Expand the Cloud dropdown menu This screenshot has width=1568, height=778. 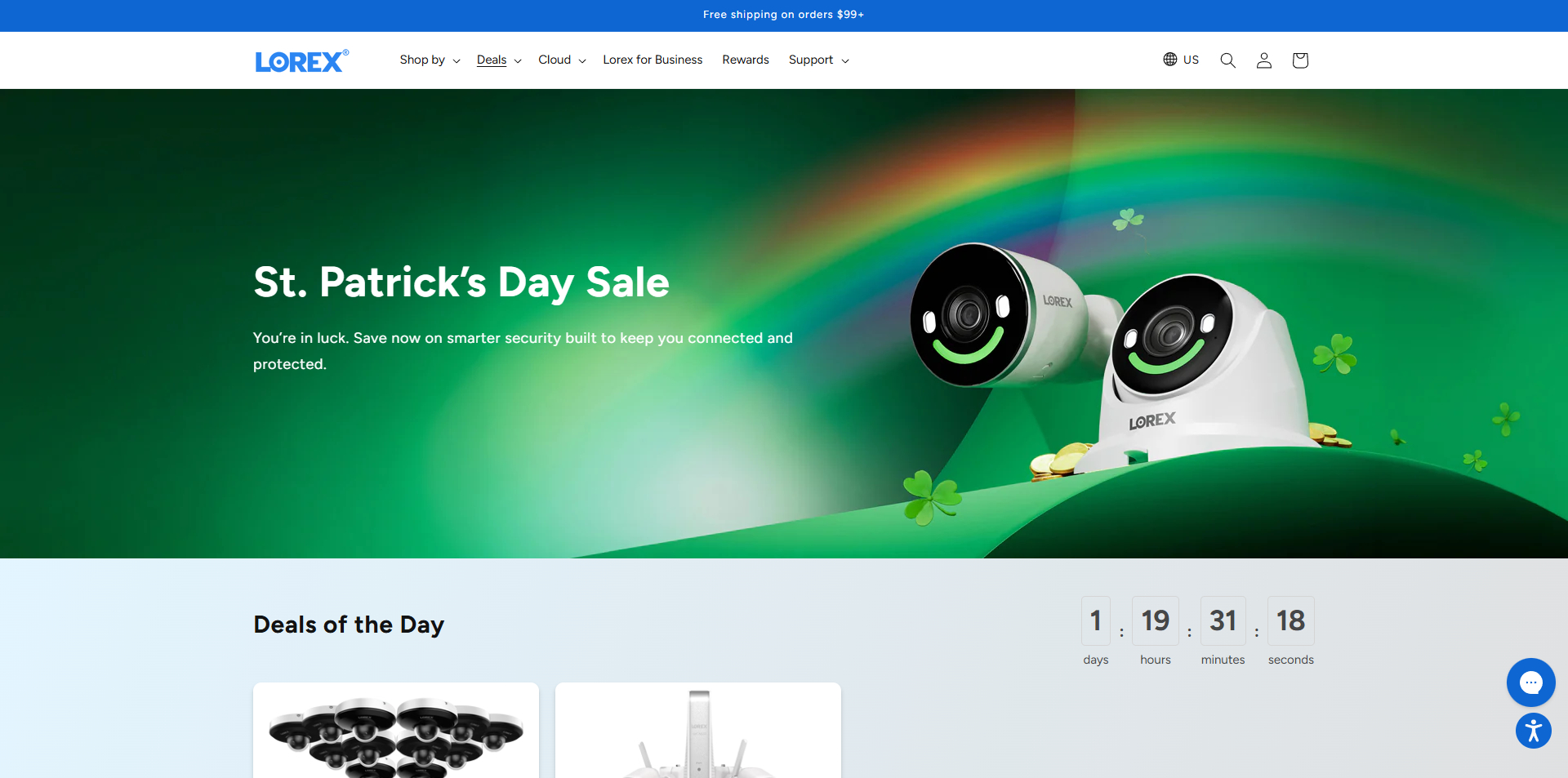[562, 60]
